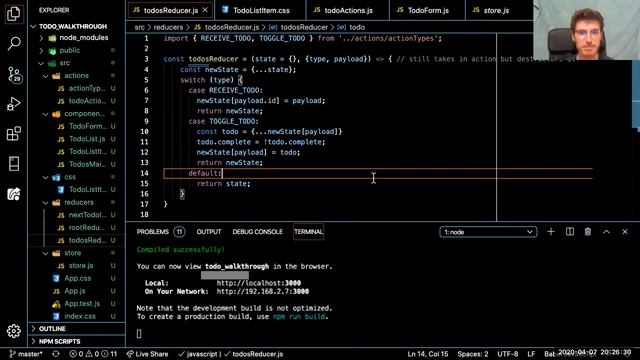640x360 pixels.
Task: Open index.css in explorer
Action: click(x=77, y=316)
